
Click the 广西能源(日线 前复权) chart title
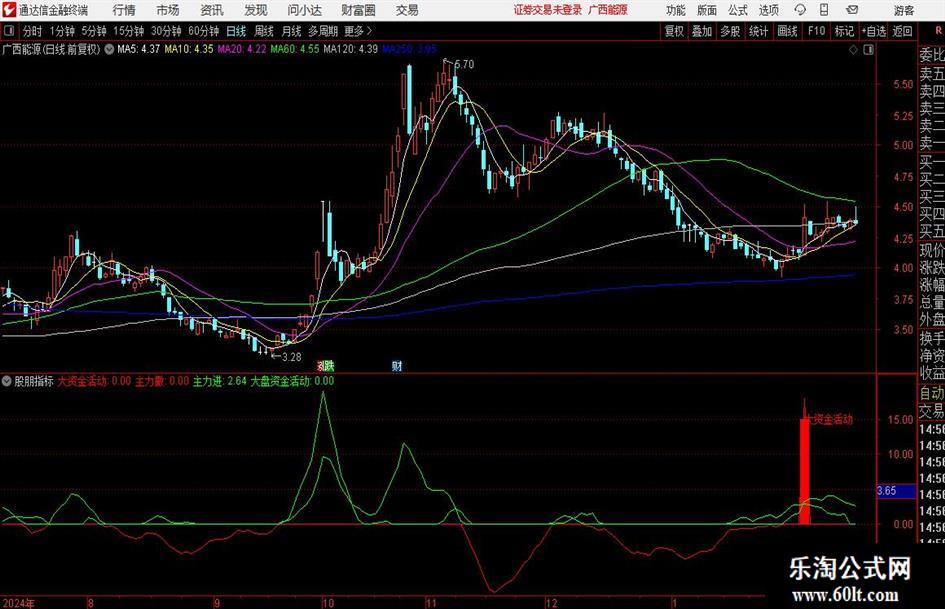pos(51,49)
